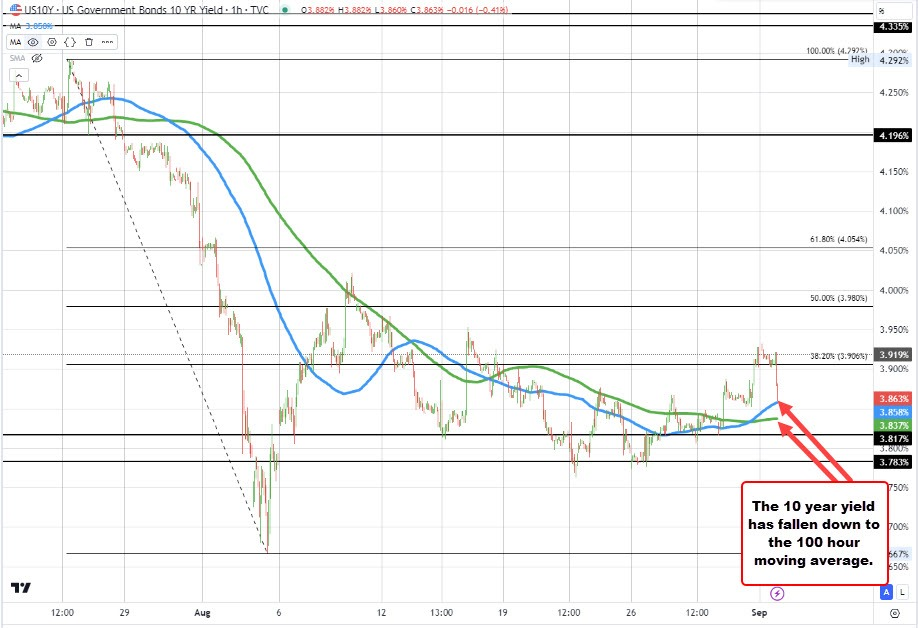The image size is (918, 628).
Task: Open chart settings gear at bottom right
Action: coord(895,613)
